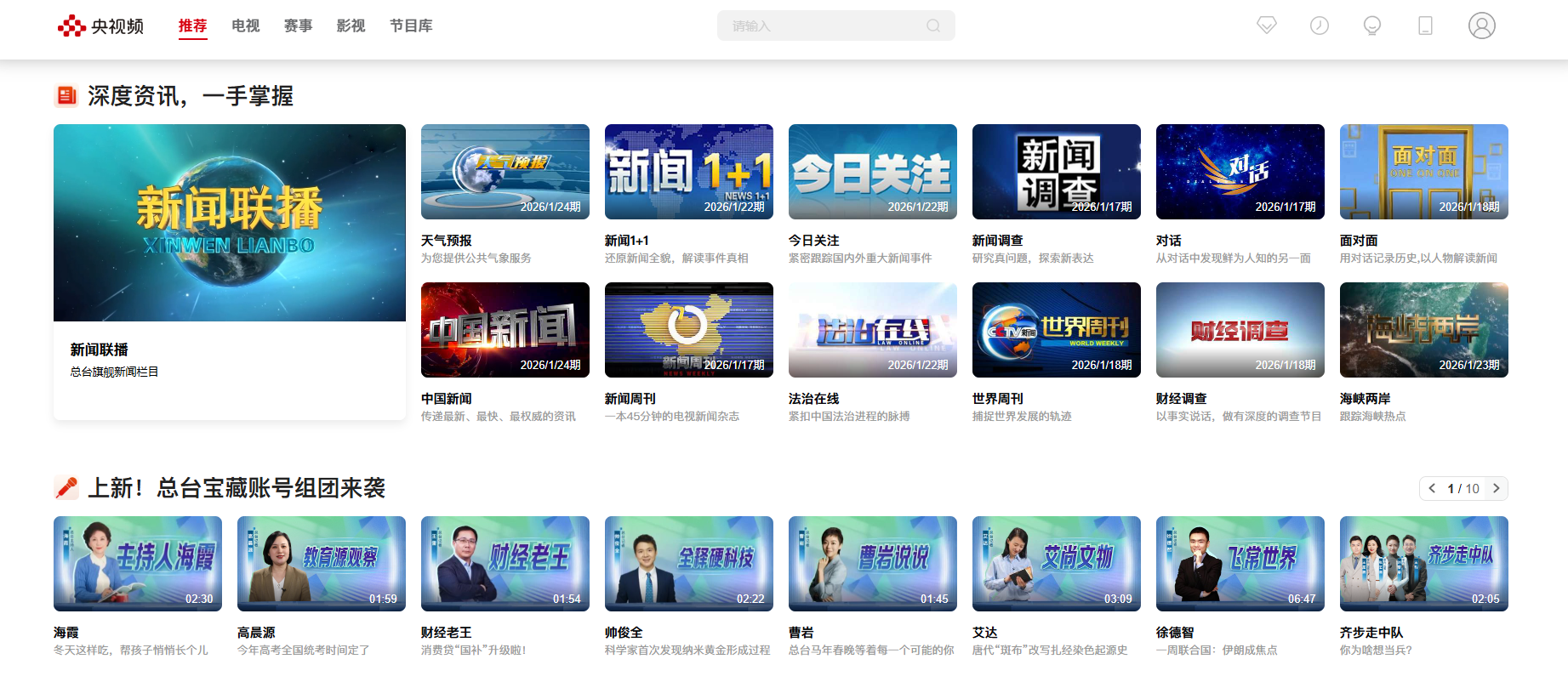Click the 世界周刊 title link

point(998,399)
